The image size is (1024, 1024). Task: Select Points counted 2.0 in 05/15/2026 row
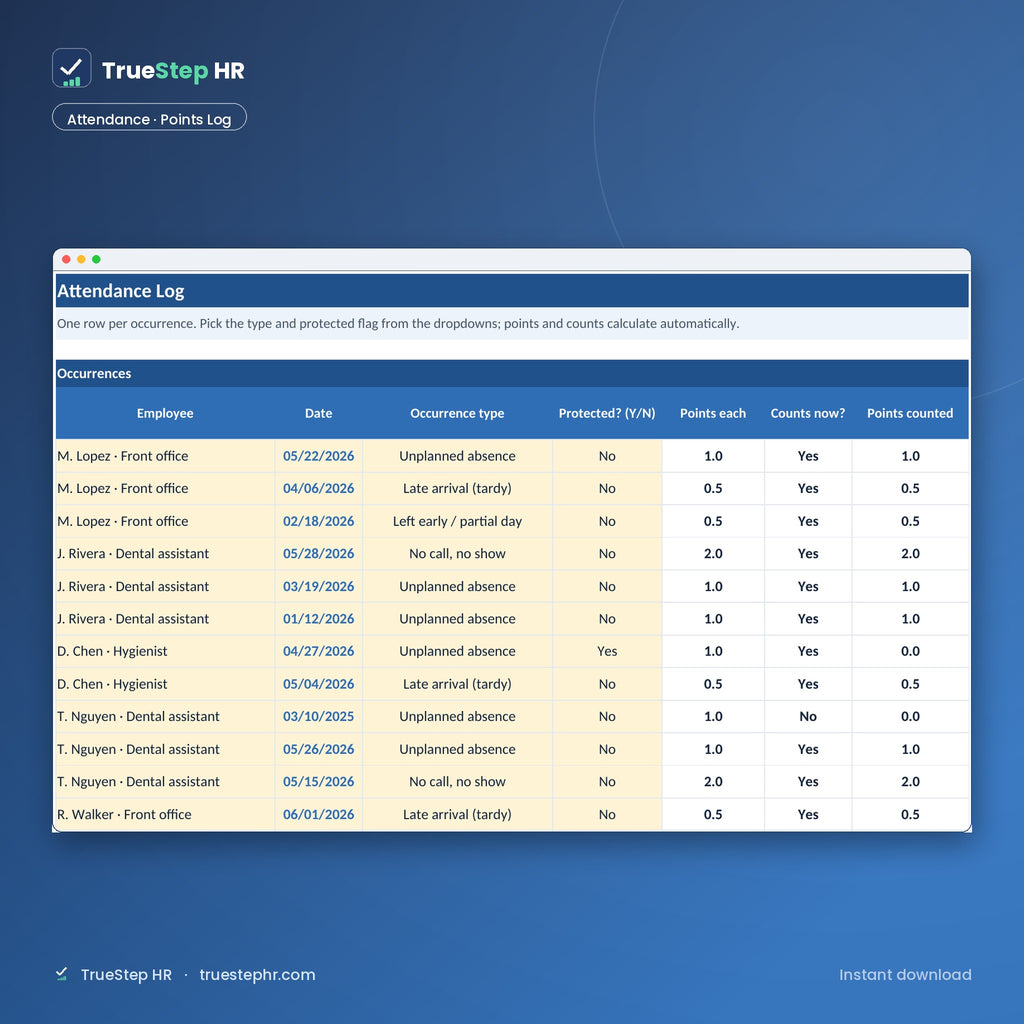tap(910, 782)
